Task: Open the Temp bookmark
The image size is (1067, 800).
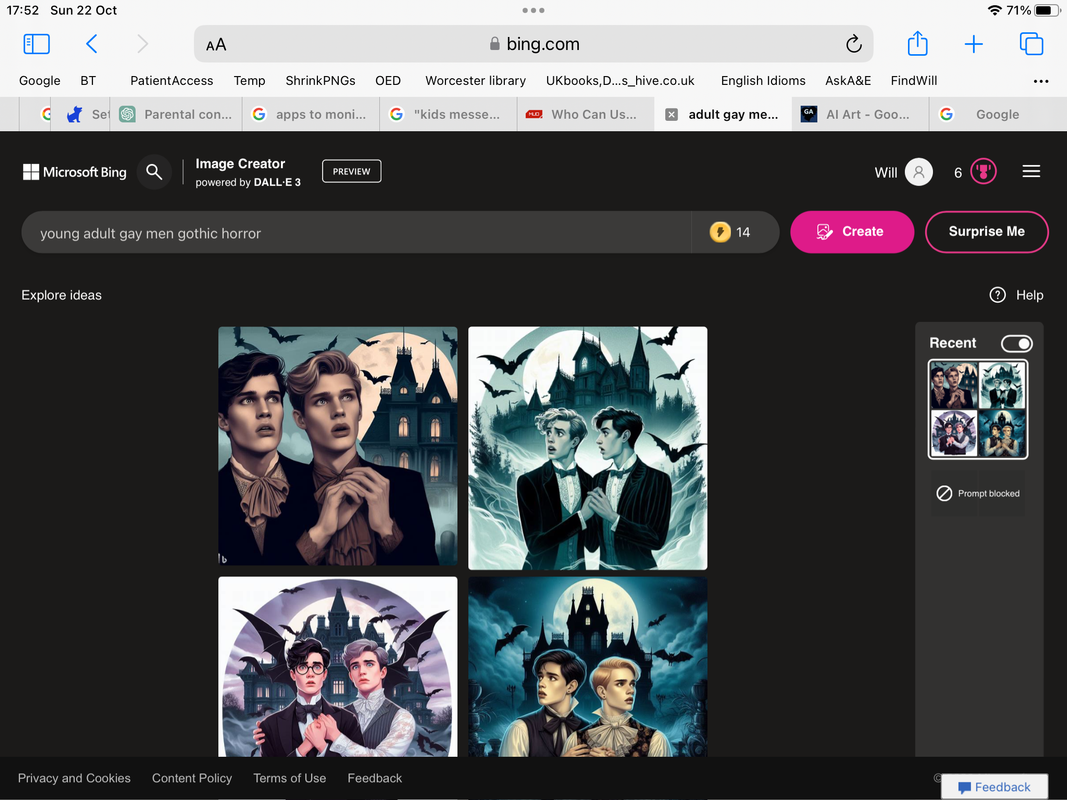Action: (x=249, y=80)
